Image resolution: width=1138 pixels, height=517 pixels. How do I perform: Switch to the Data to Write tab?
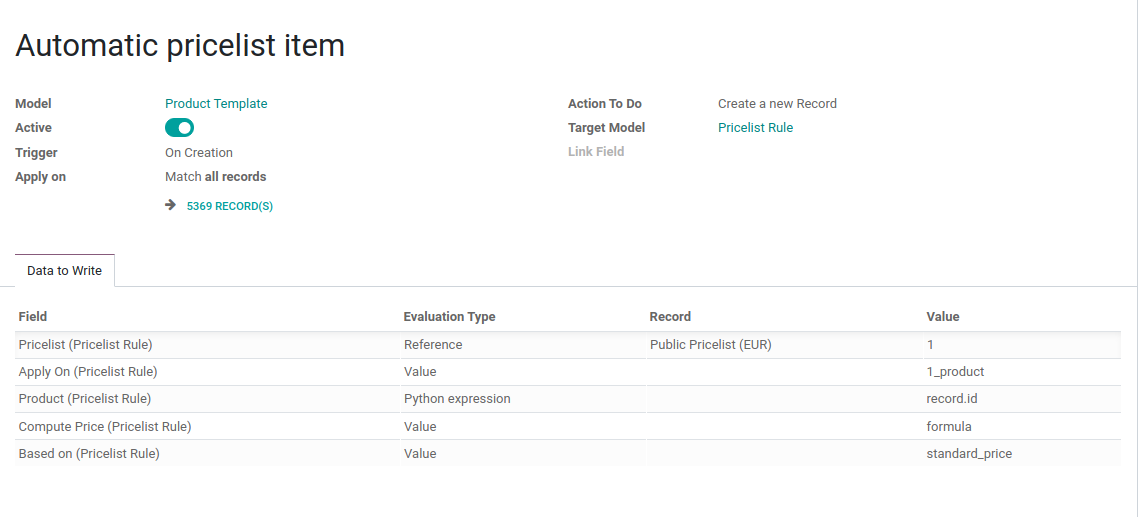coord(65,271)
